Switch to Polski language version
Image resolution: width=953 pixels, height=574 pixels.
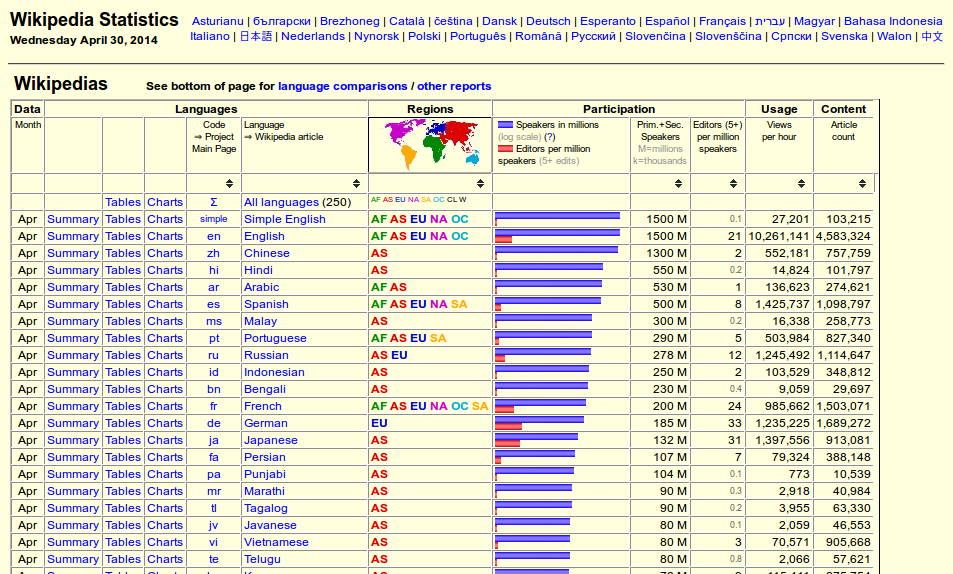pyautogui.click(x=424, y=36)
